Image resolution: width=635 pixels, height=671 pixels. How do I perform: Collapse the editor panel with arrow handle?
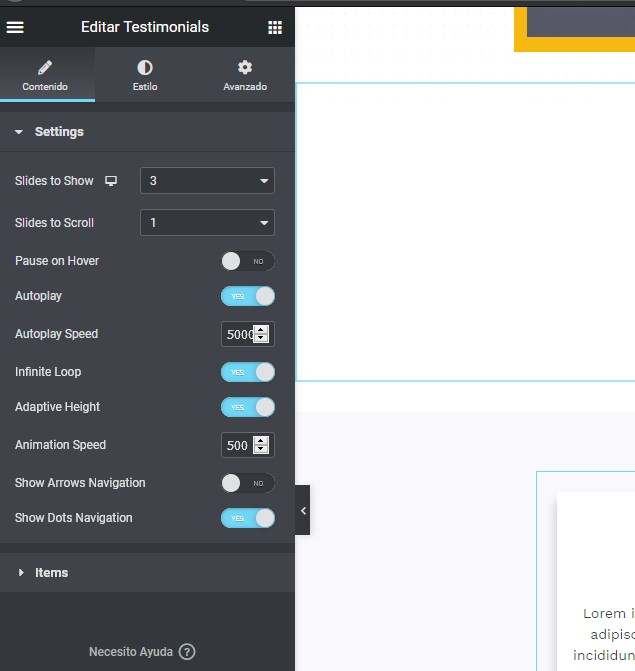click(x=303, y=510)
